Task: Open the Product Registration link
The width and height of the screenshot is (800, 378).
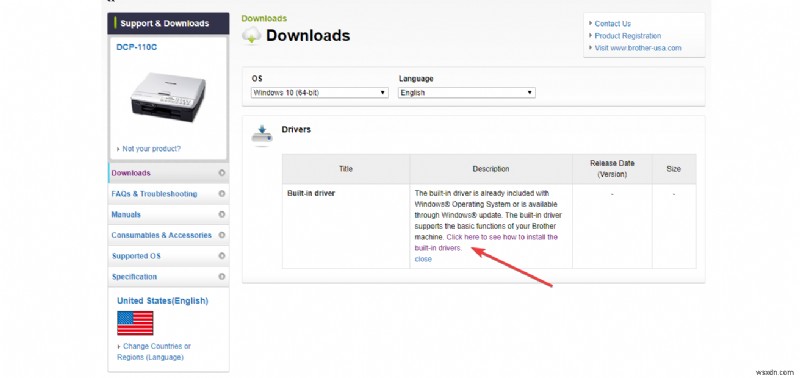Action: pos(628,36)
